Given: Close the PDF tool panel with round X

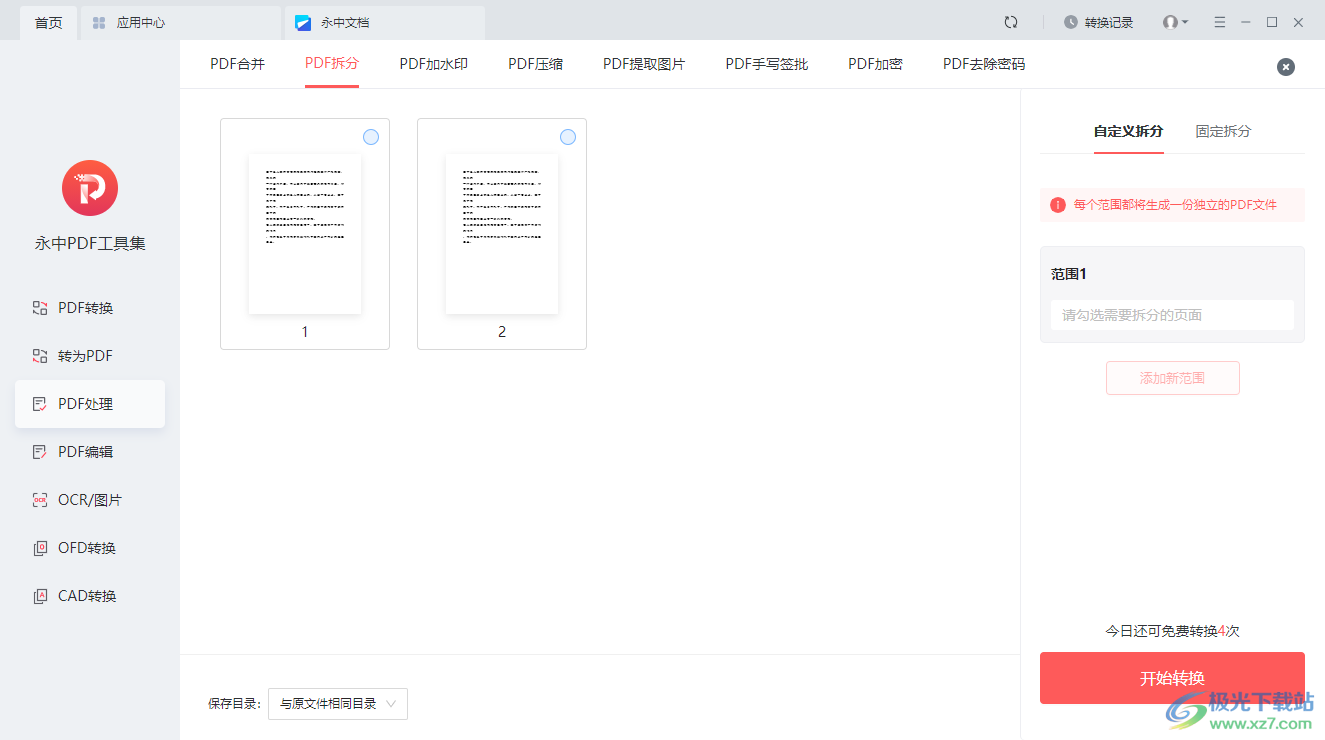Looking at the screenshot, I should tap(1286, 67).
